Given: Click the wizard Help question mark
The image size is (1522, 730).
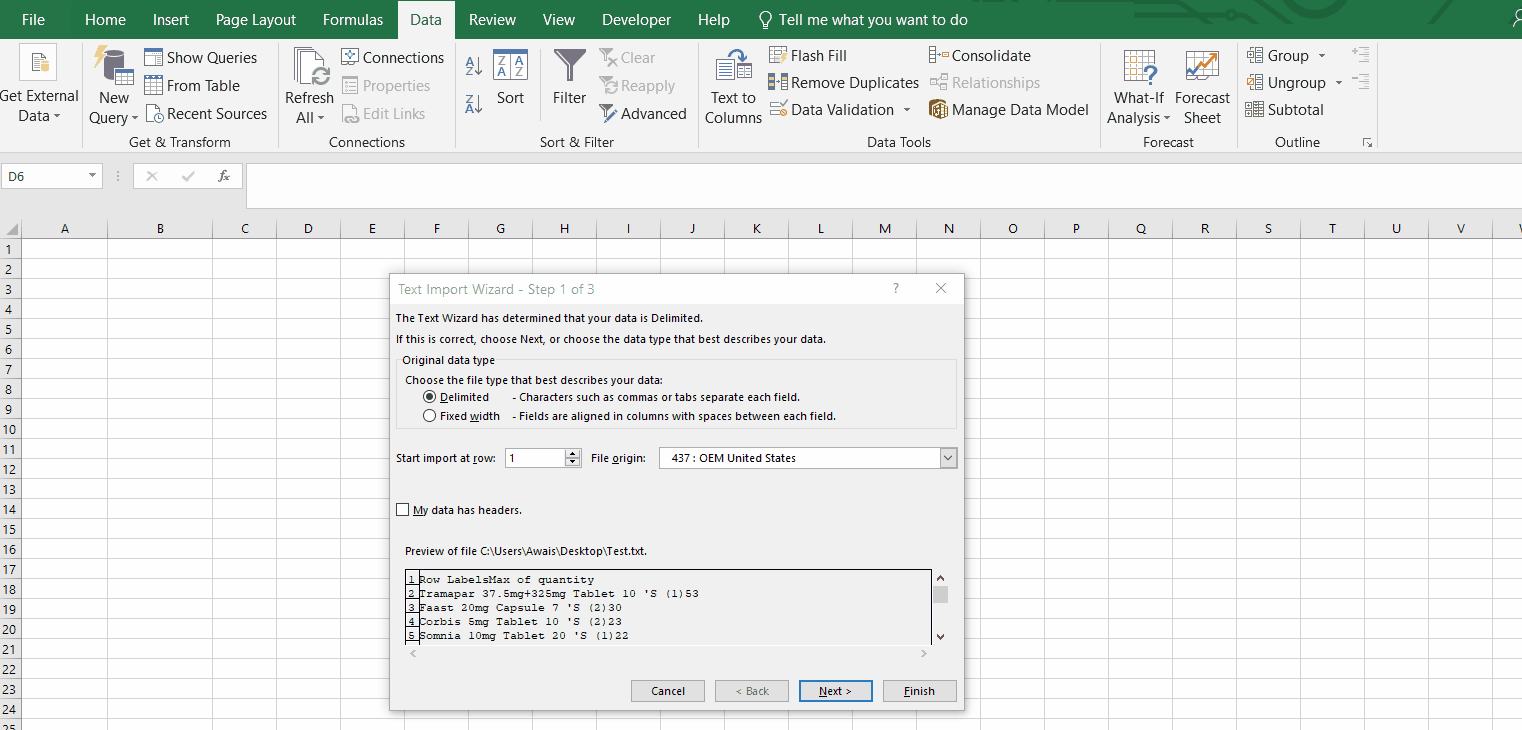Looking at the screenshot, I should (896, 288).
